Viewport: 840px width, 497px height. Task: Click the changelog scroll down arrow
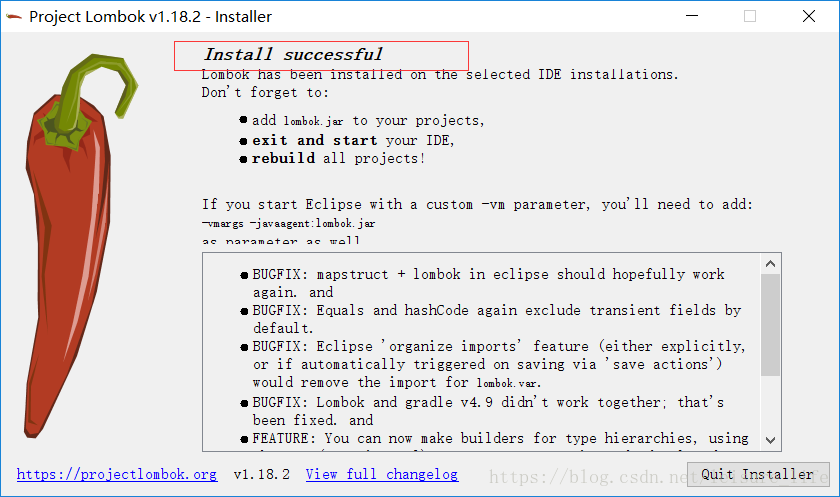click(770, 440)
